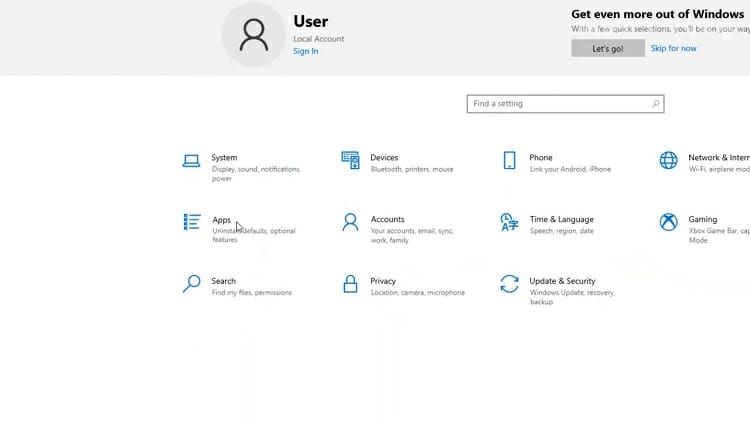Click 'Bluetooth, printers, mouse' description
The image size is (750, 421).
coord(412,169)
